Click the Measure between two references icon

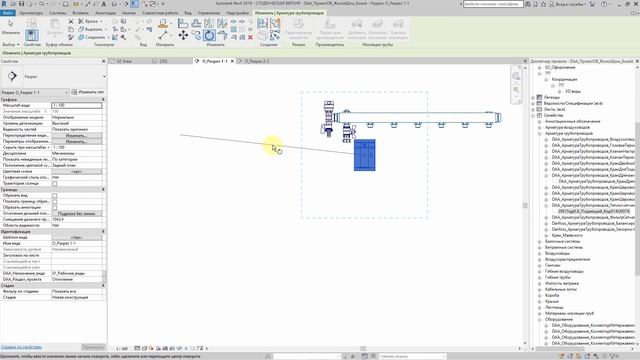click(x=163, y=35)
